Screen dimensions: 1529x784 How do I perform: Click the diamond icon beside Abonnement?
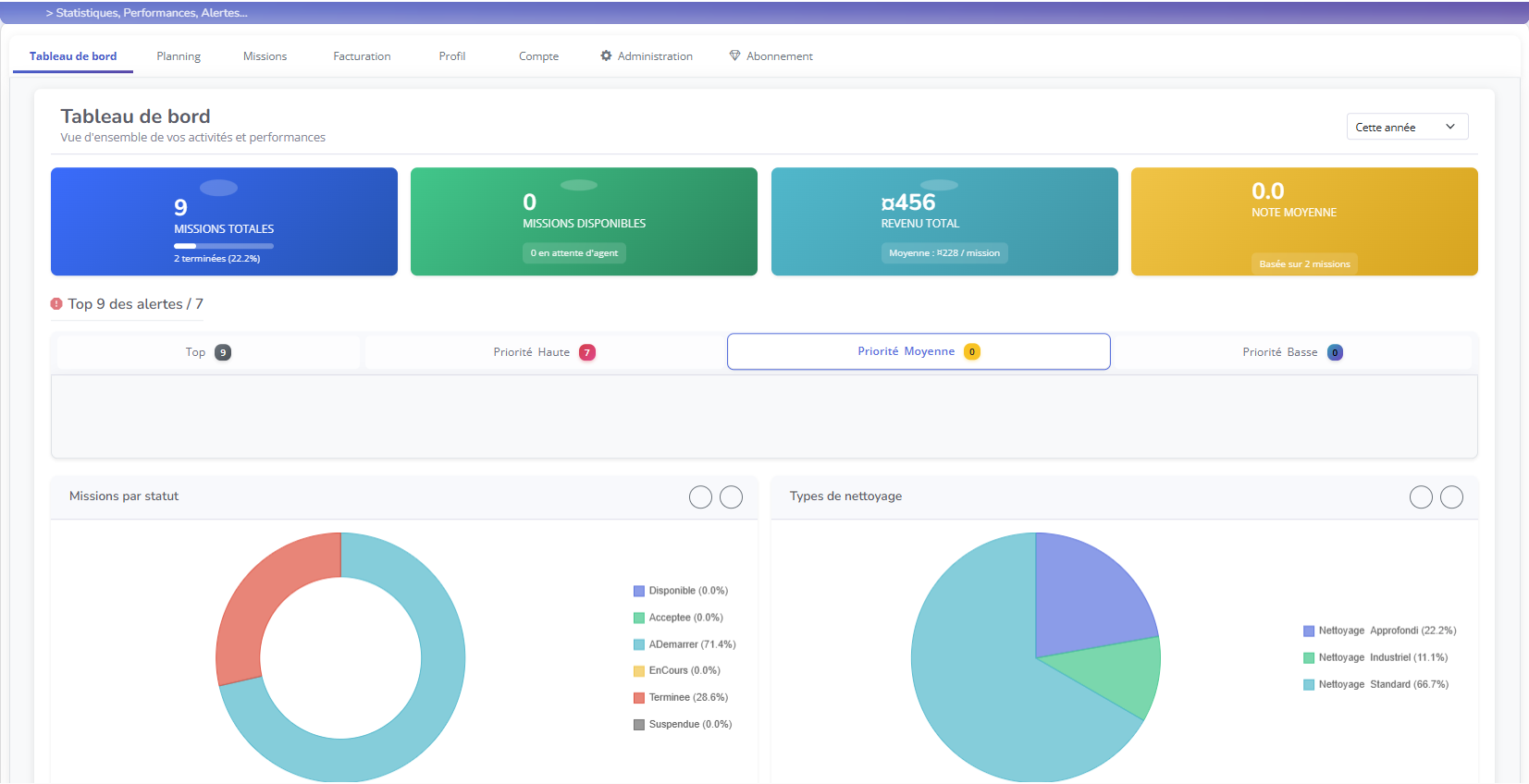734,55
